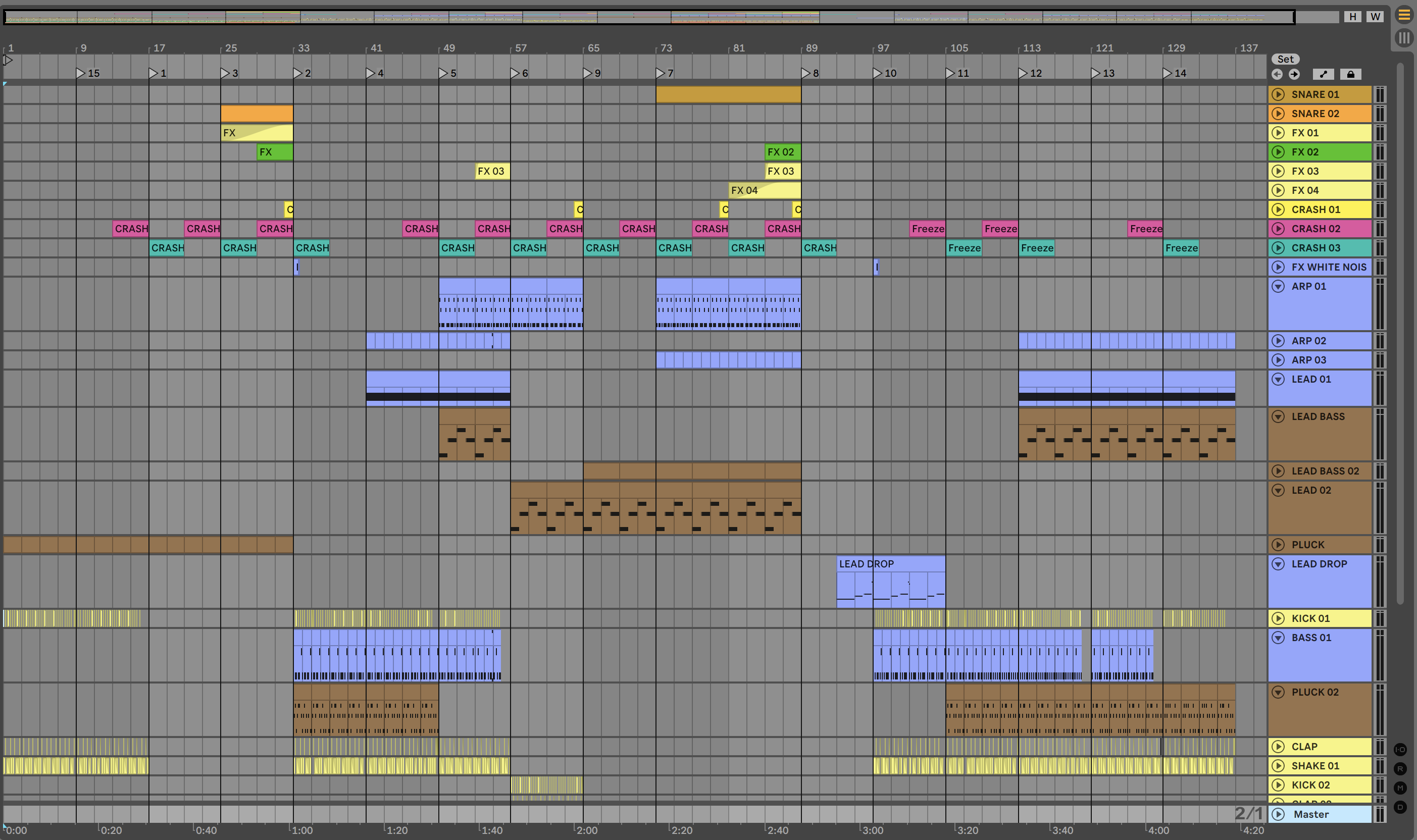The height and width of the screenshot is (840, 1417).
Task: Click the Automation Mode toggle icon
Action: pyautogui.click(x=1323, y=74)
